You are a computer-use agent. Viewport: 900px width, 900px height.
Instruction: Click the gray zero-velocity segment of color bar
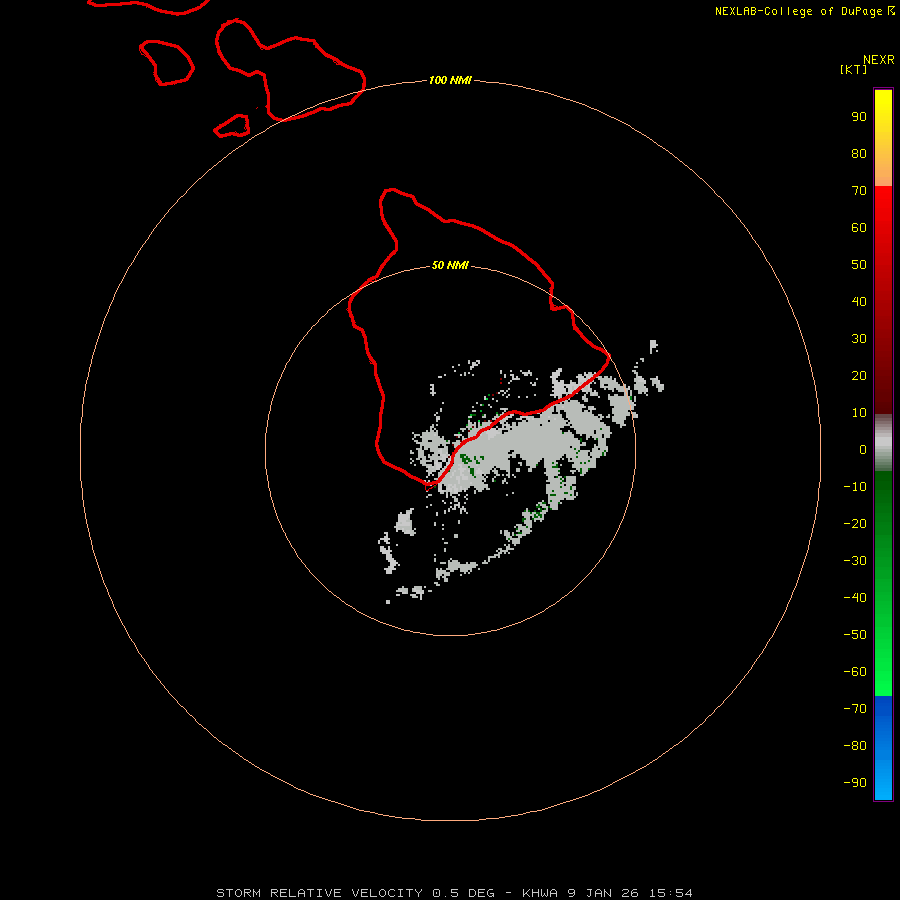coord(883,443)
